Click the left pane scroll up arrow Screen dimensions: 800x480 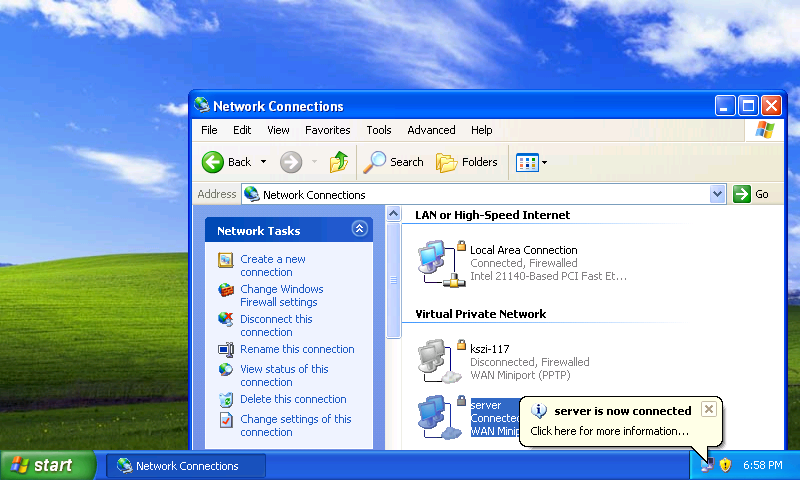click(x=393, y=213)
